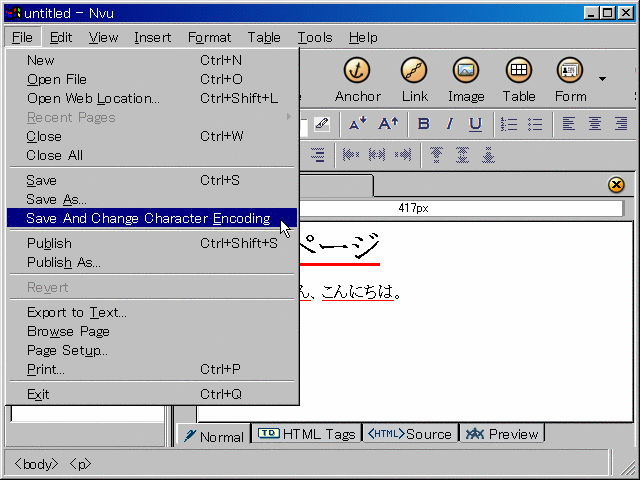Click the underlined Japanese page heading
640x480 pixels.
pos(340,247)
